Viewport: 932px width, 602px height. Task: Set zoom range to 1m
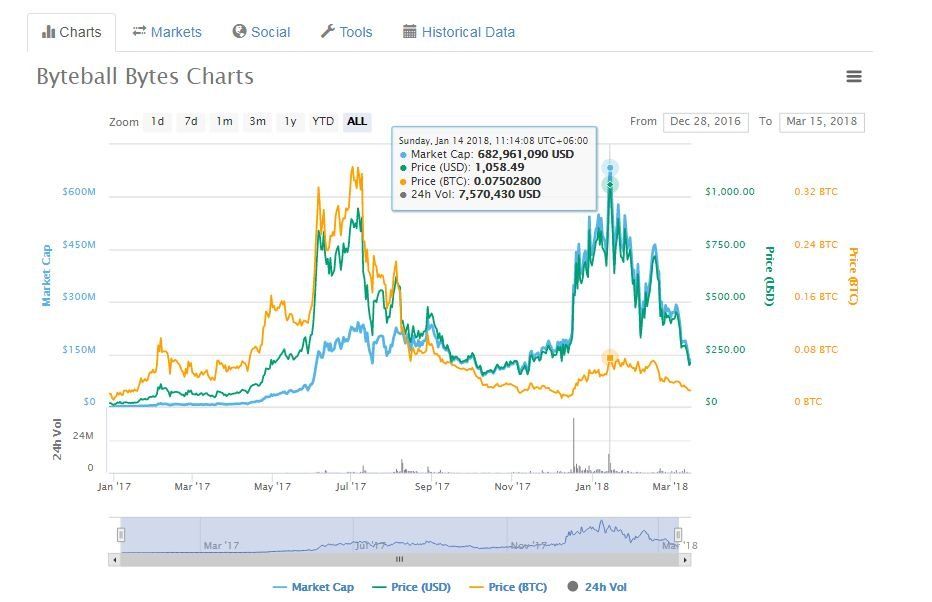pos(224,122)
